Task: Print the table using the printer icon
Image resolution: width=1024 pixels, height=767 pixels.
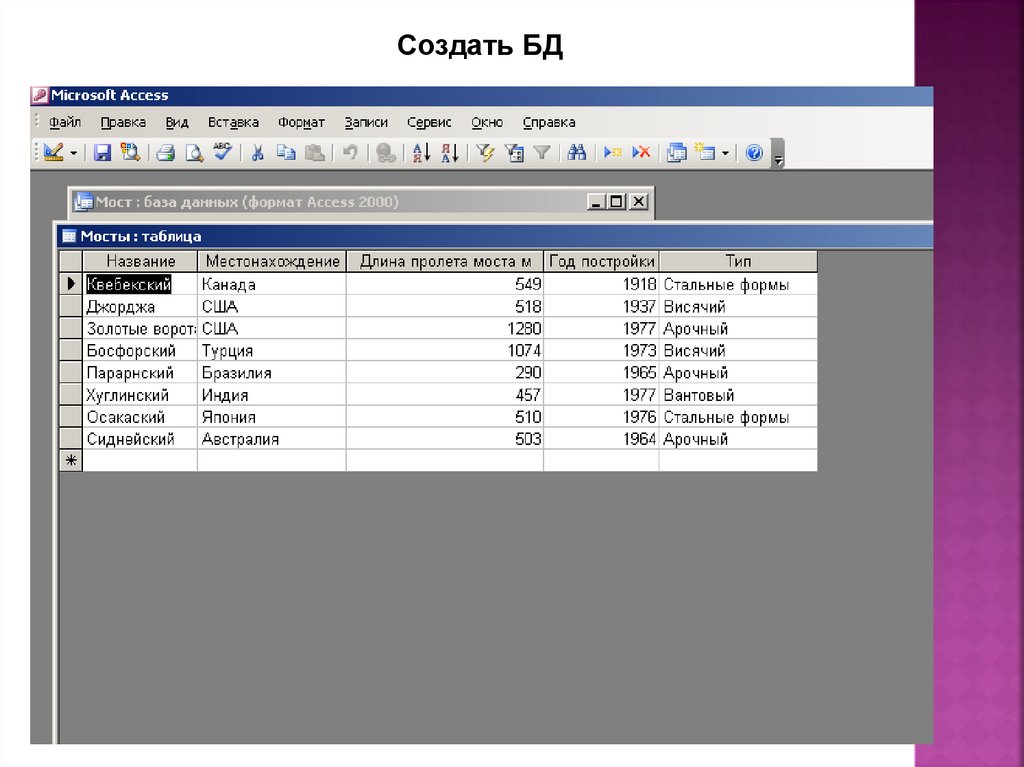Action: tap(165, 153)
